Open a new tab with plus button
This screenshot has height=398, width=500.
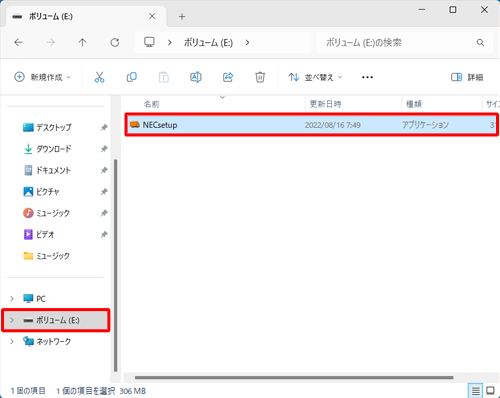click(x=182, y=16)
